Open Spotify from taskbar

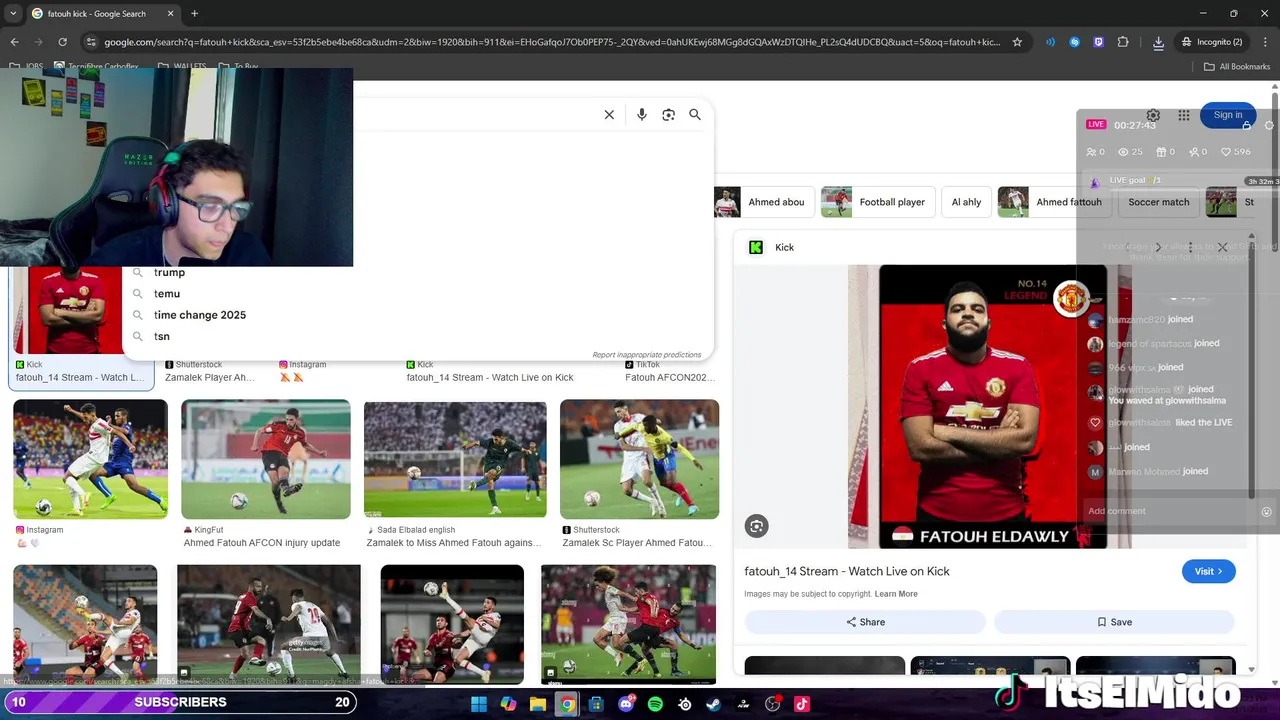pos(655,704)
